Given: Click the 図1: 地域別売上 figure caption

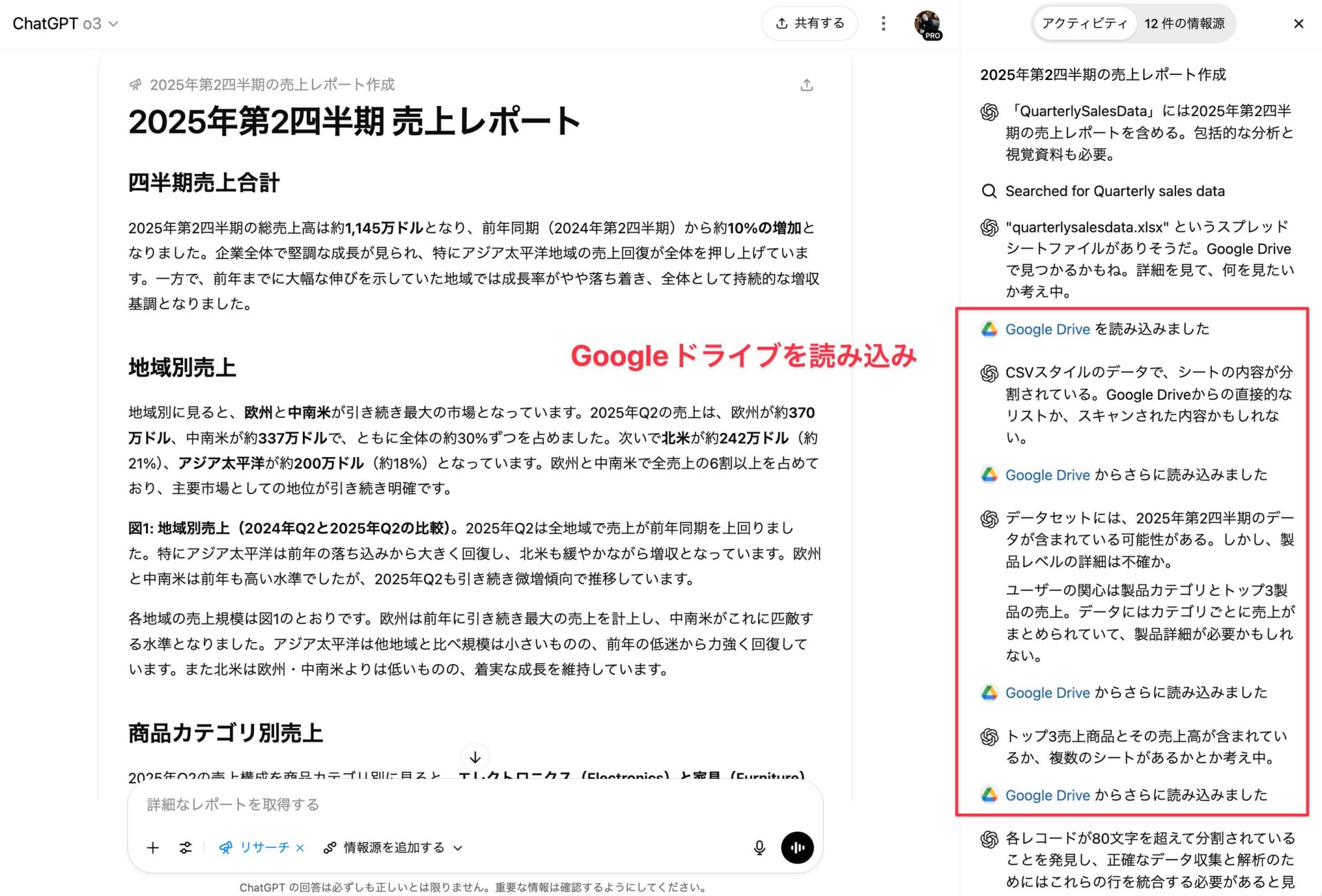Looking at the screenshot, I should (x=289, y=529).
